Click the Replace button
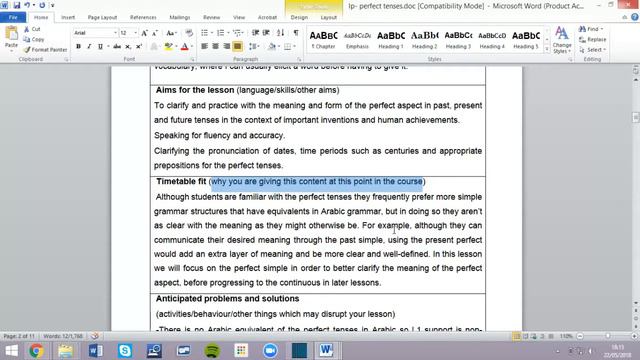 click(x=592, y=39)
